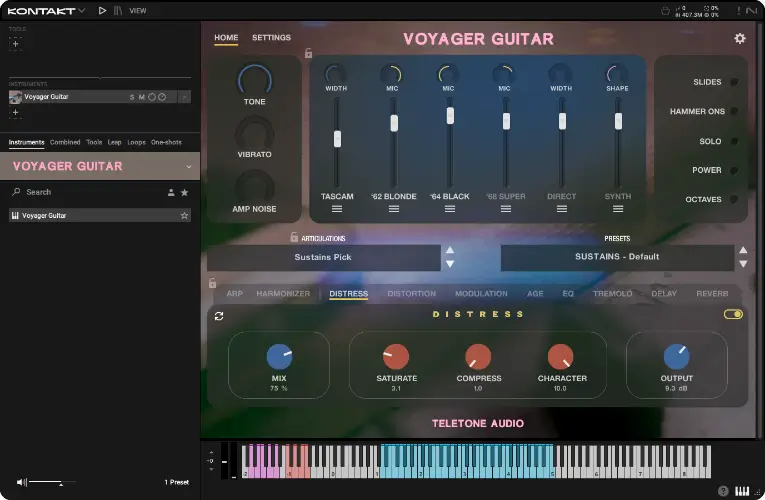Open the REVERB effects tab
Screen dimensions: 765x500
[x=712, y=294]
